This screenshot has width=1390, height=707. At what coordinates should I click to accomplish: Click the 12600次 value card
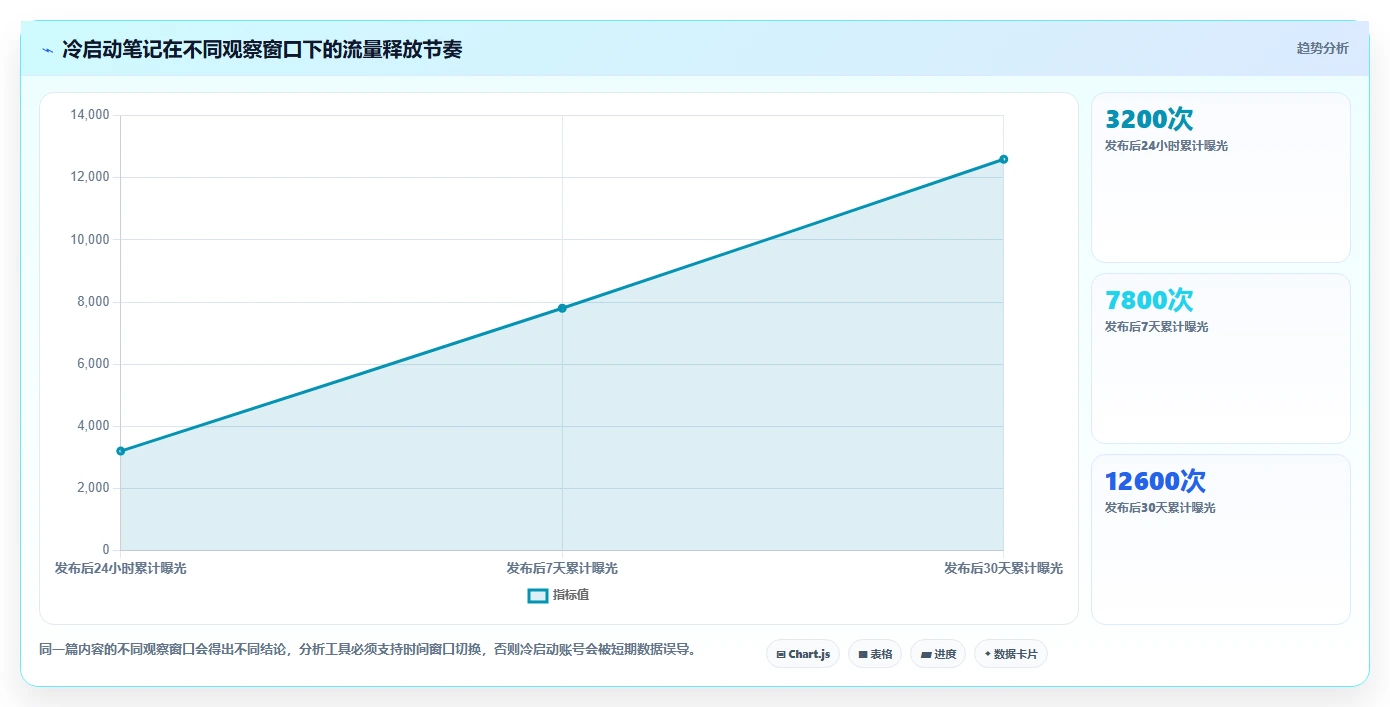[x=1220, y=540]
